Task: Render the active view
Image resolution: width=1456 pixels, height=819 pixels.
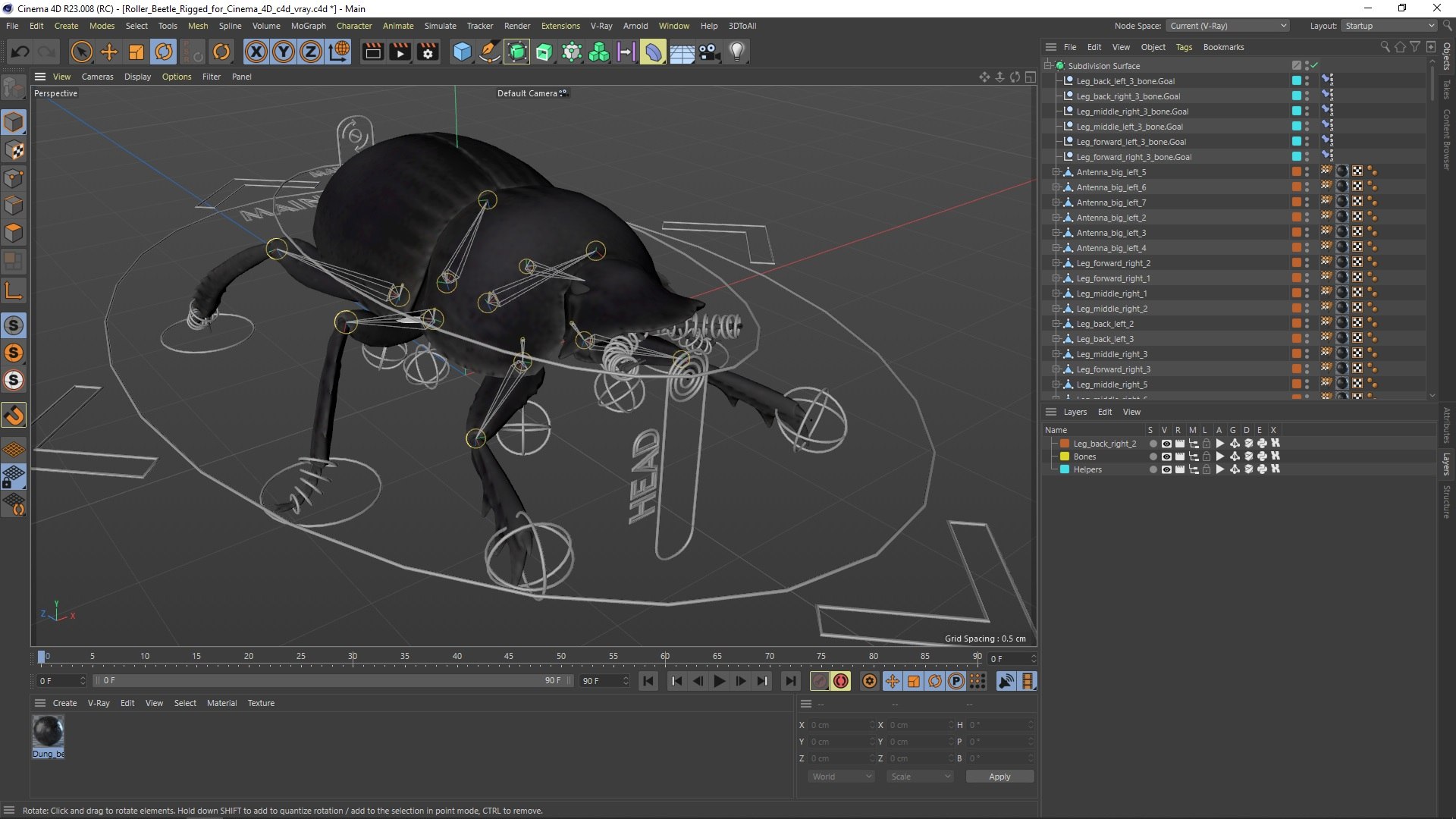Action: 372,52
